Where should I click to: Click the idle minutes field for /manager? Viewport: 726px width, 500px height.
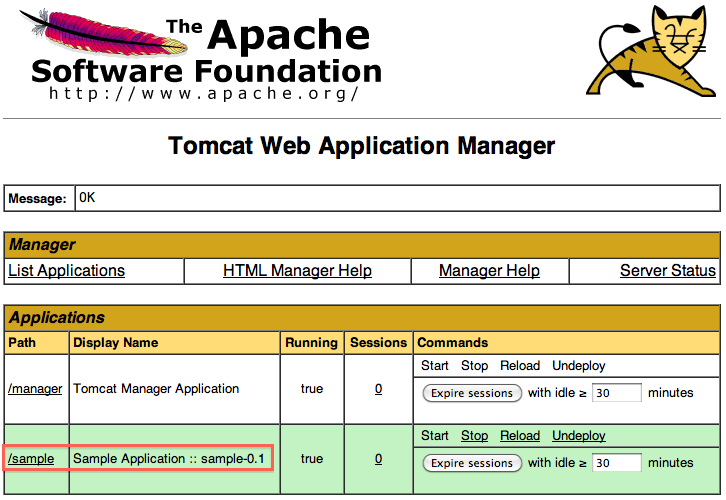click(x=616, y=394)
